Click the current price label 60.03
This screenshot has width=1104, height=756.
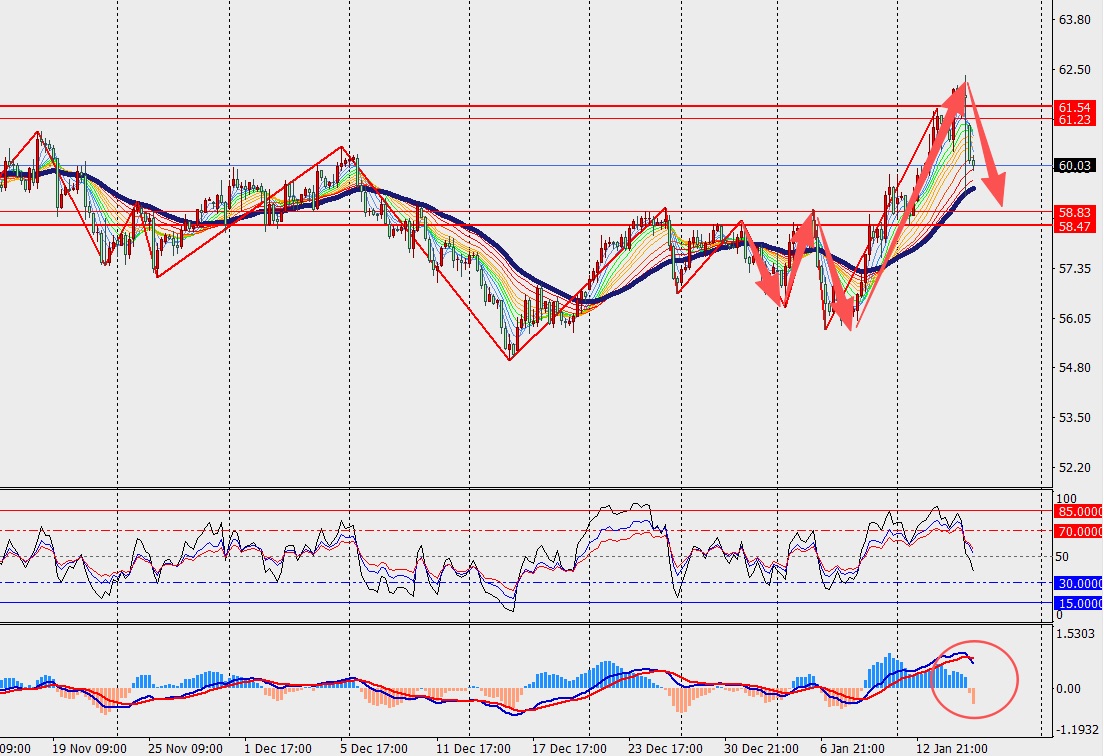(1074, 166)
